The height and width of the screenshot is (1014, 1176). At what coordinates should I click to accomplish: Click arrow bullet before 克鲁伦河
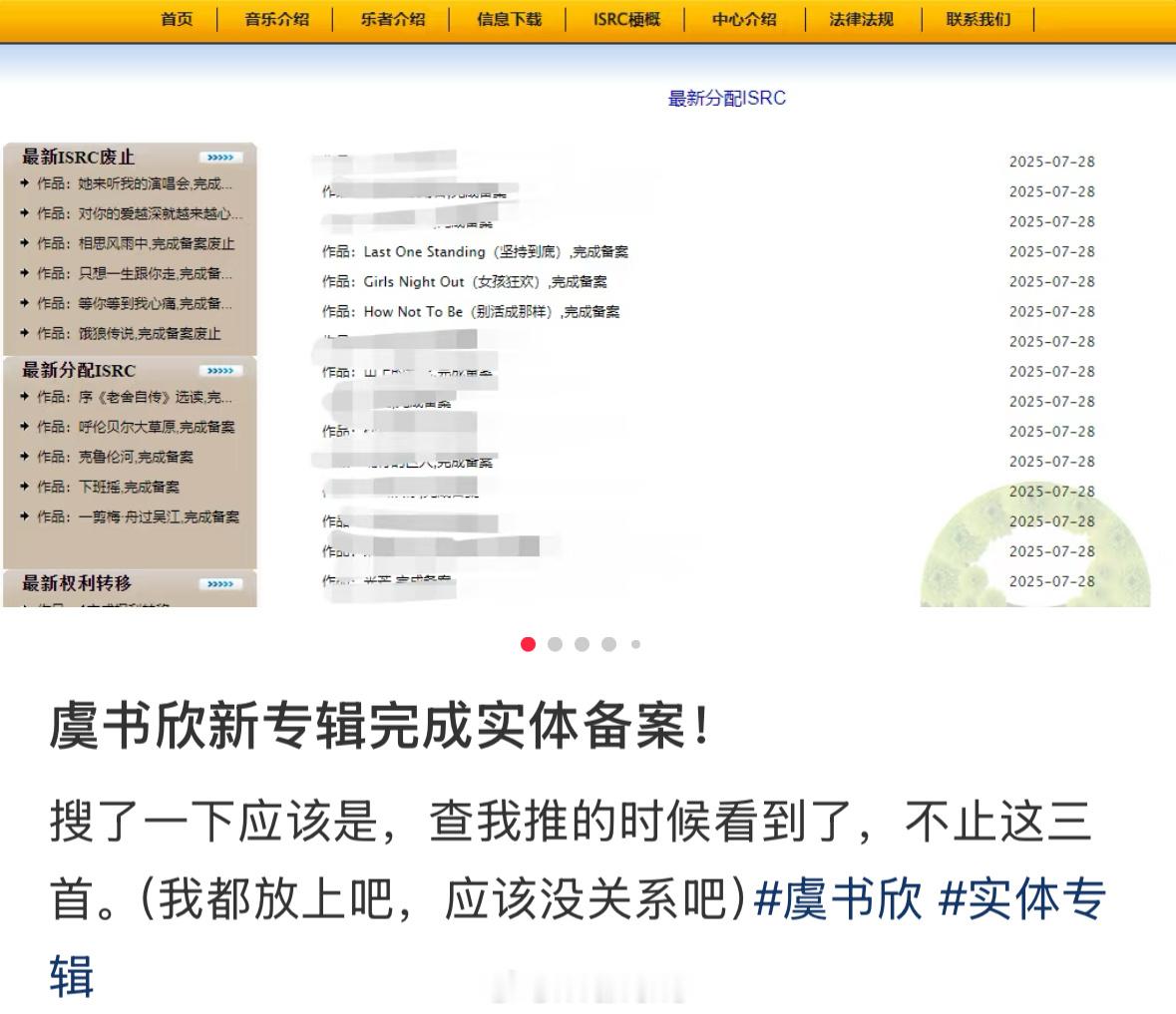coord(25,457)
